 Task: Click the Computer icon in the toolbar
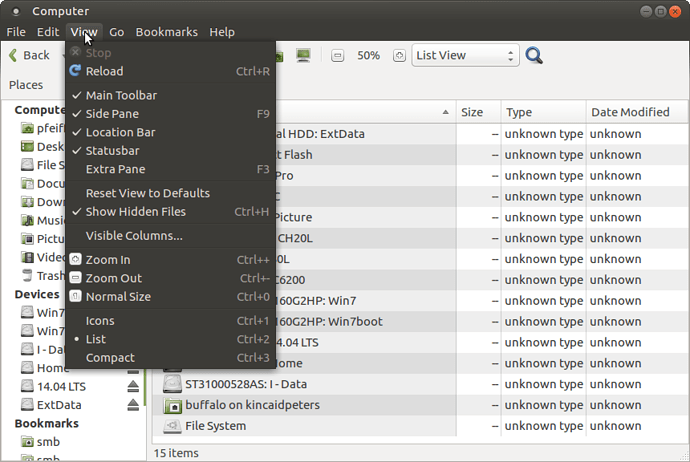click(303, 56)
